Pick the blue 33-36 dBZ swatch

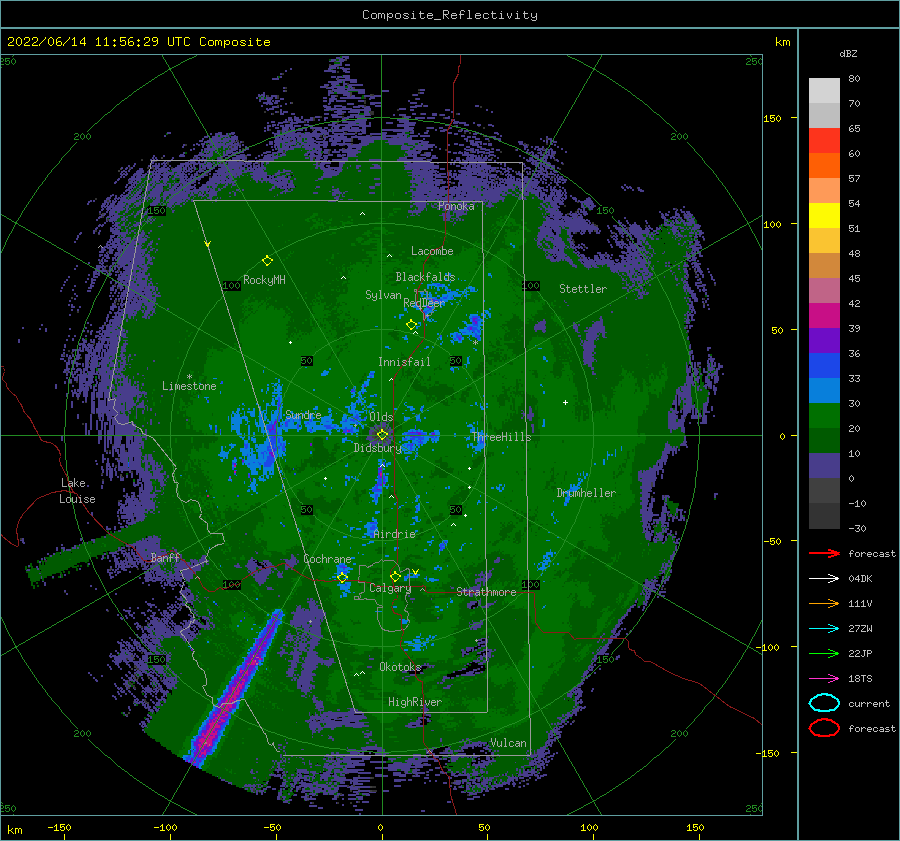click(x=824, y=366)
